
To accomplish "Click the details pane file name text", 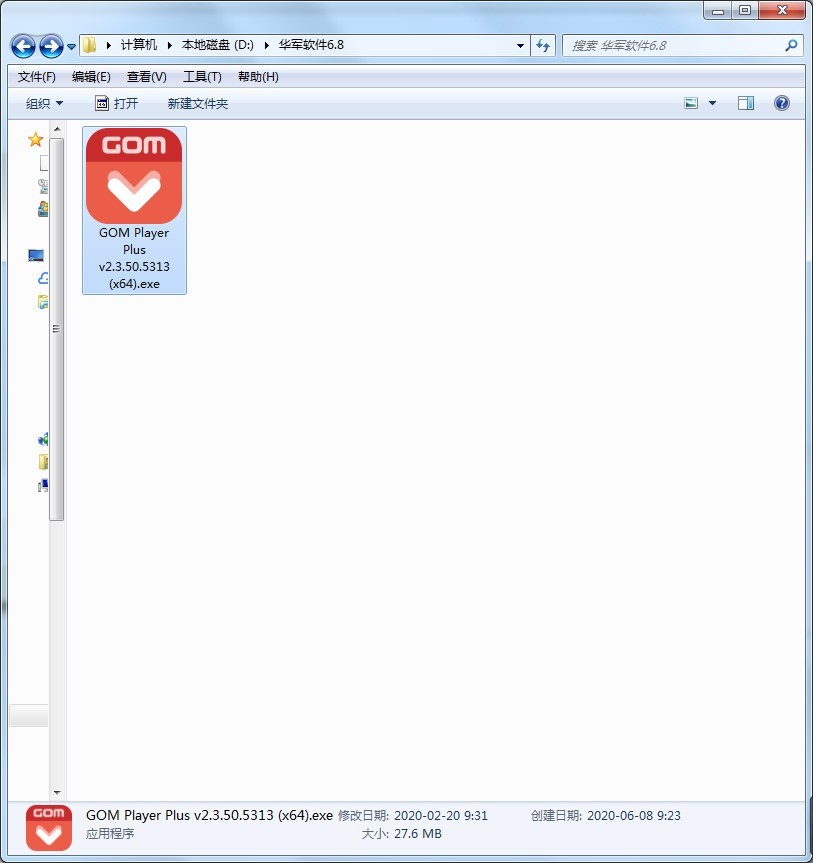I will [209, 816].
